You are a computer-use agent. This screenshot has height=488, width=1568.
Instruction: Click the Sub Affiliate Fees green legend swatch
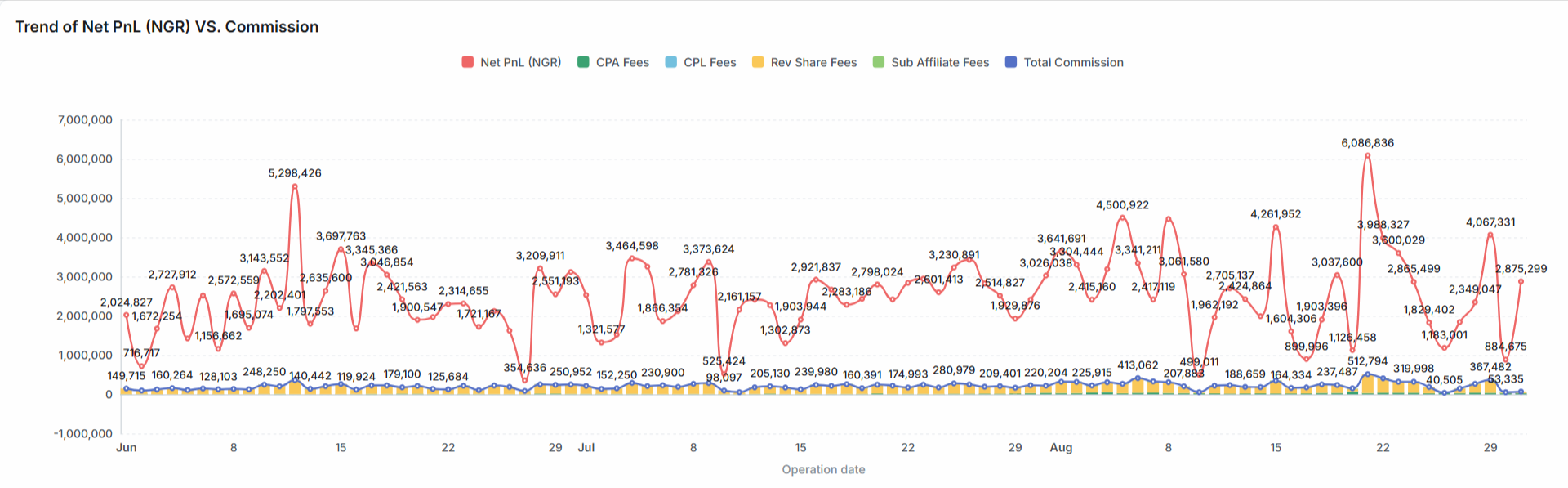(879, 62)
